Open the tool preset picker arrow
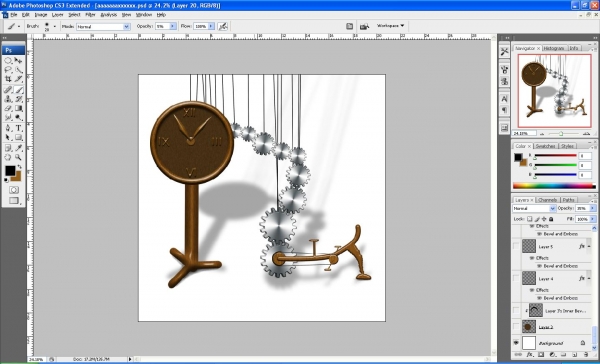 click(x=19, y=26)
